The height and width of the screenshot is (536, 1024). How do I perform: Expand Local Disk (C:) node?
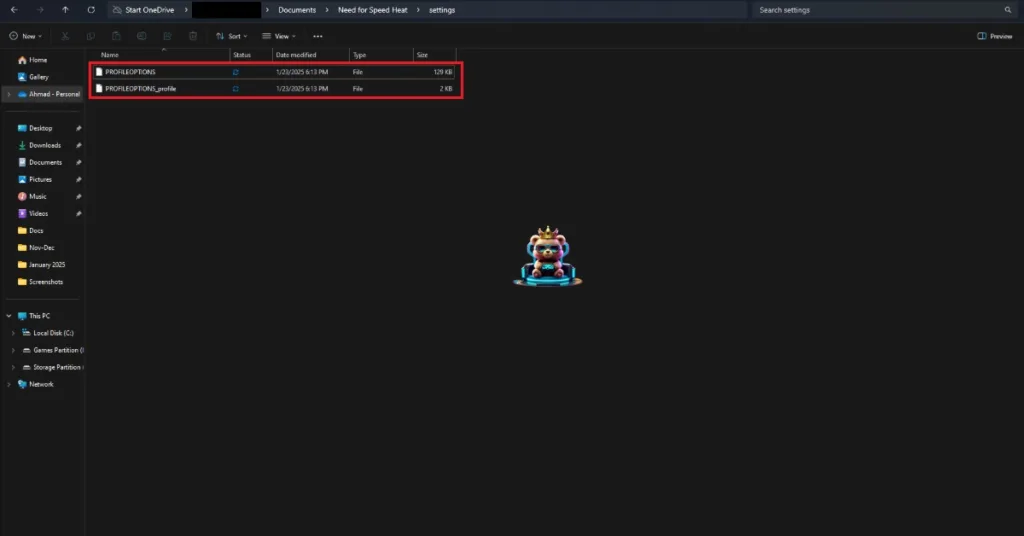point(13,333)
